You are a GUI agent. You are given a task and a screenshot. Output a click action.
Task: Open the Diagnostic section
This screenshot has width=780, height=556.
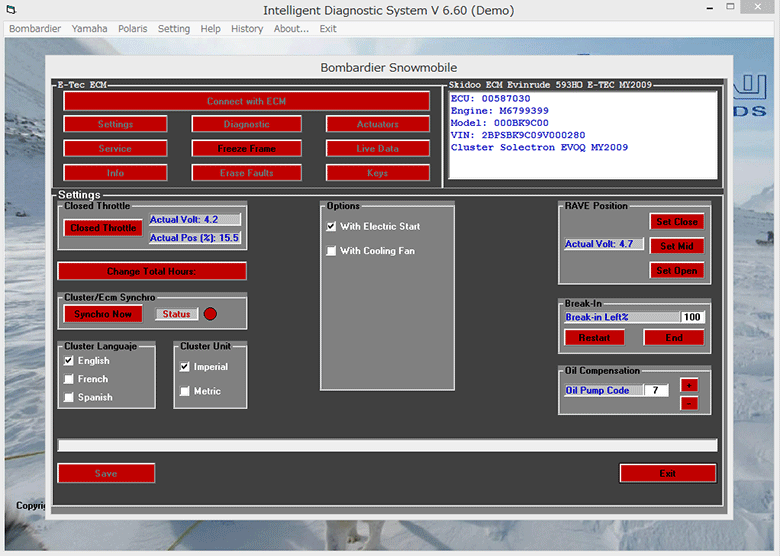coord(247,124)
